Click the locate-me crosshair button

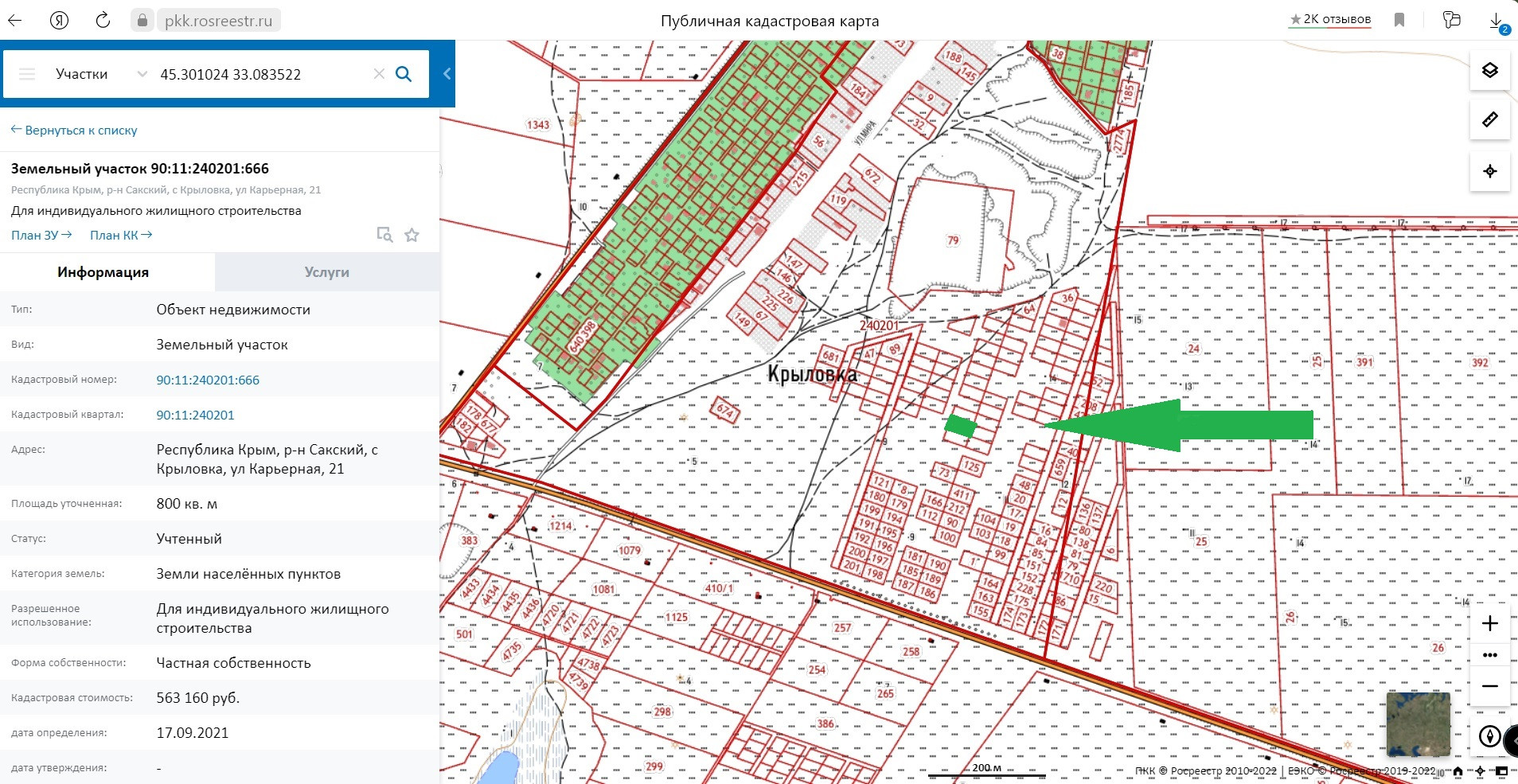pos(1489,171)
